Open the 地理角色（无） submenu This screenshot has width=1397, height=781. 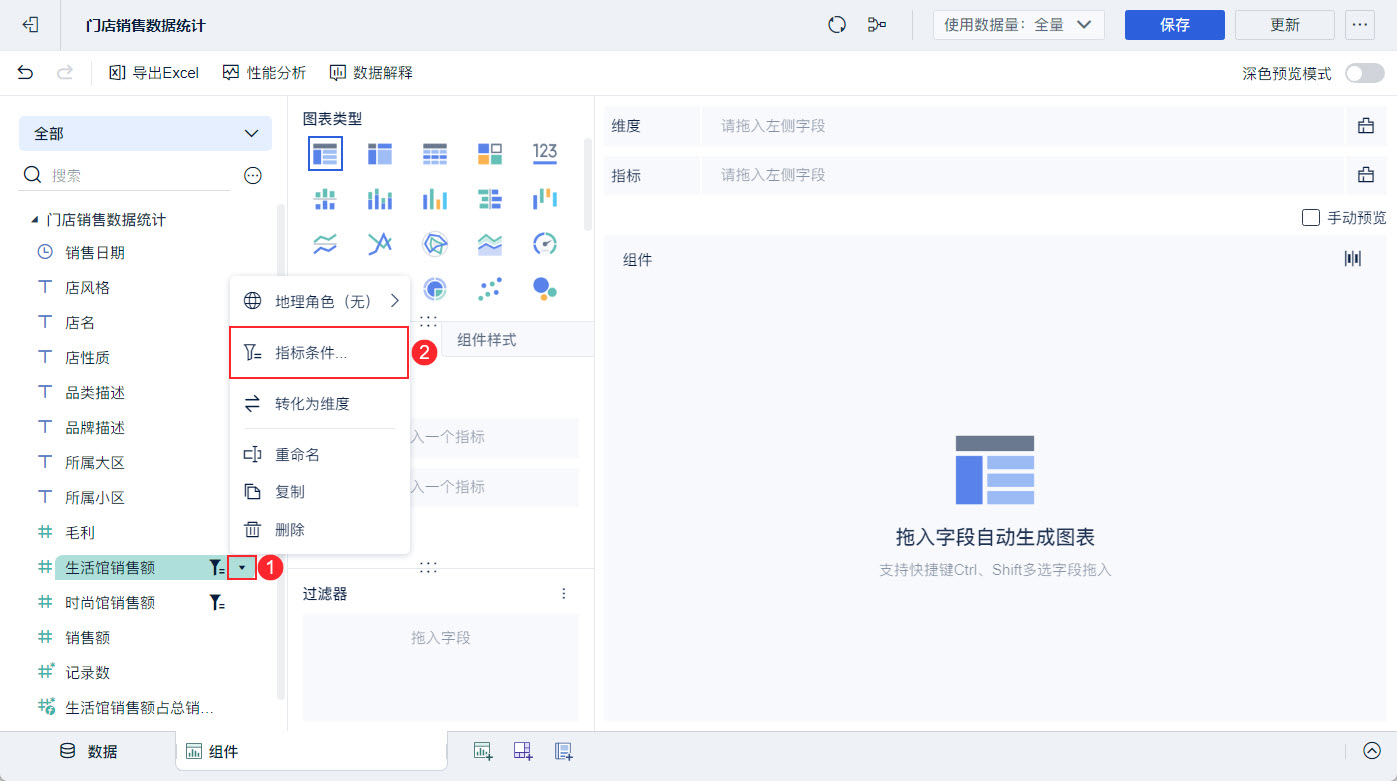tap(320, 300)
